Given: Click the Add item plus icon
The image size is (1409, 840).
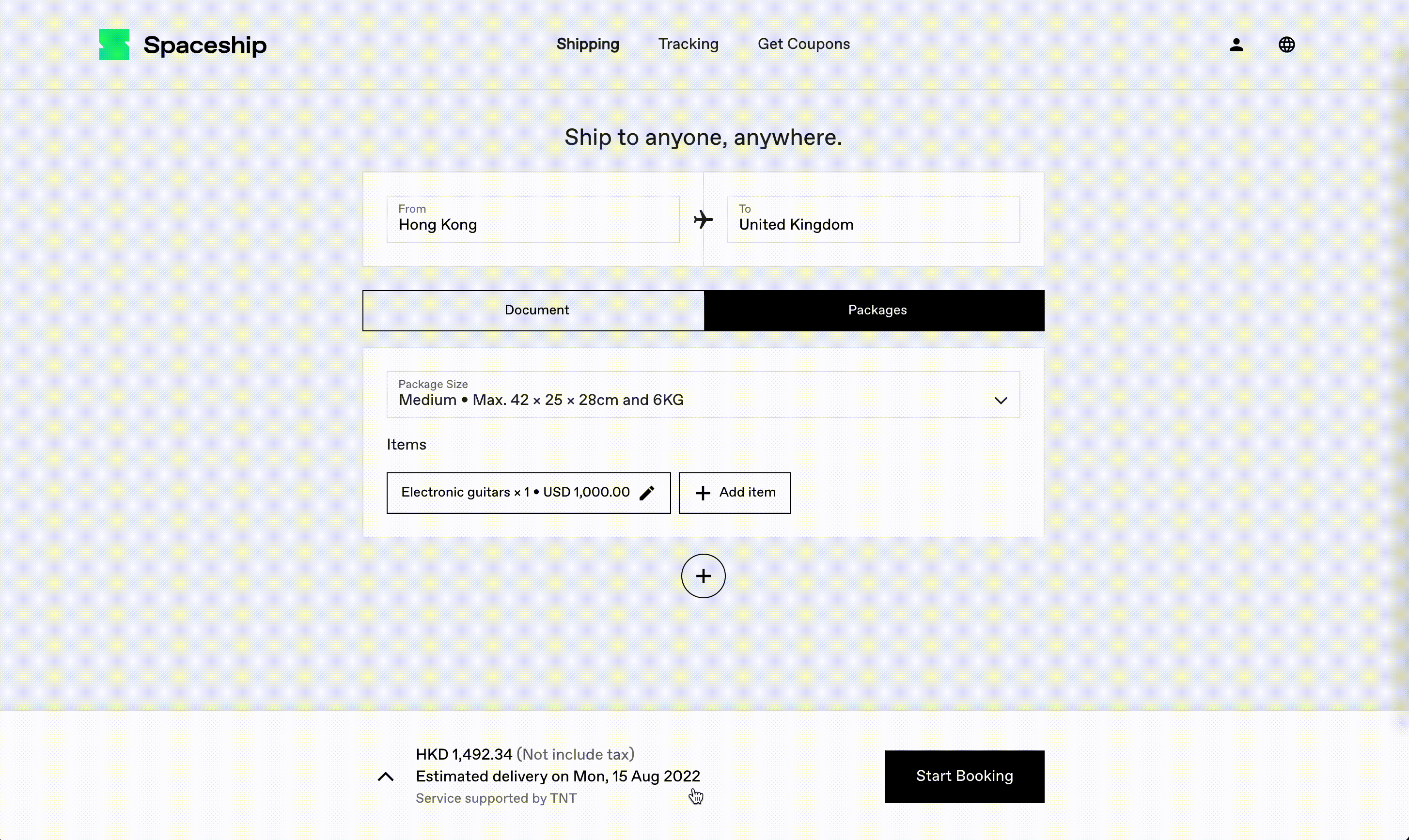Looking at the screenshot, I should pos(703,492).
